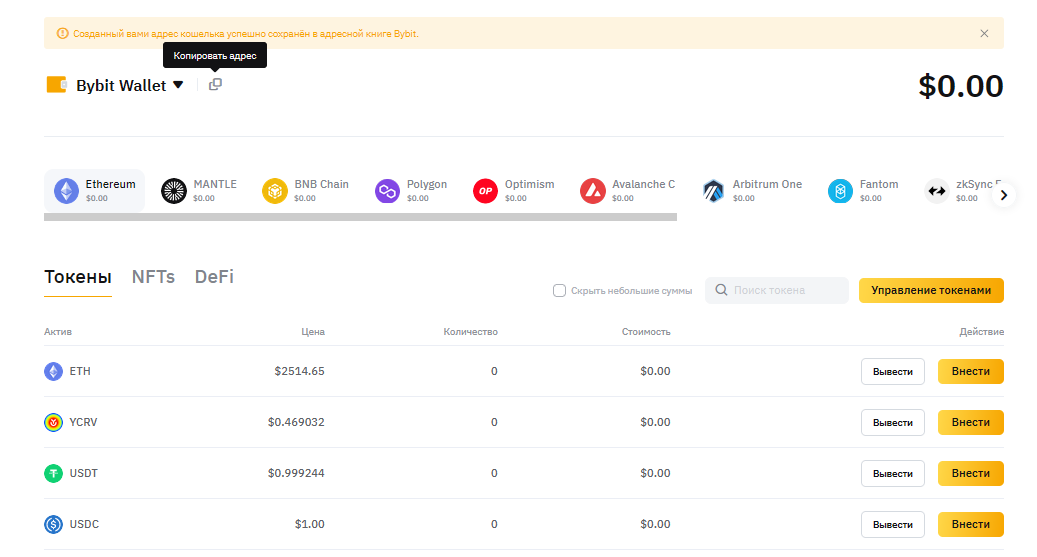Click the ETH token icon
1037x557 pixels.
point(54,371)
